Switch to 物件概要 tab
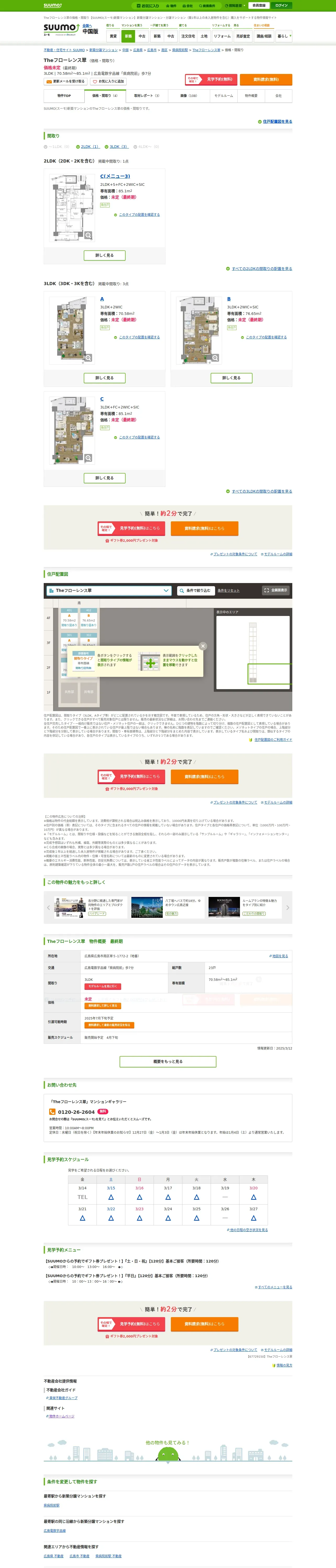 [251, 96]
